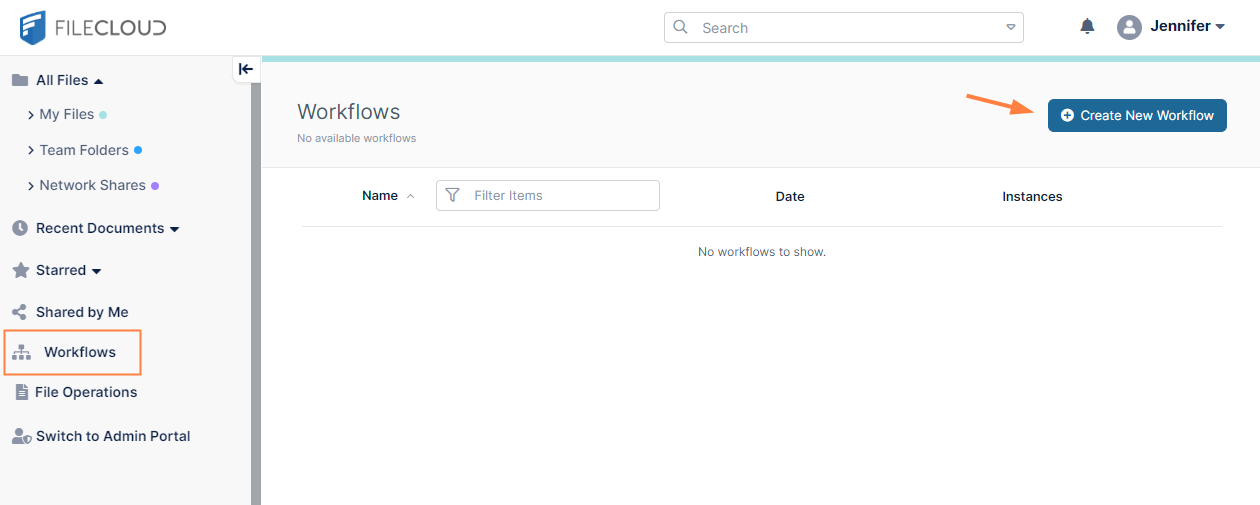Click the Date column header
Image resolution: width=1260 pixels, height=505 pixels.
click(790, 196)
